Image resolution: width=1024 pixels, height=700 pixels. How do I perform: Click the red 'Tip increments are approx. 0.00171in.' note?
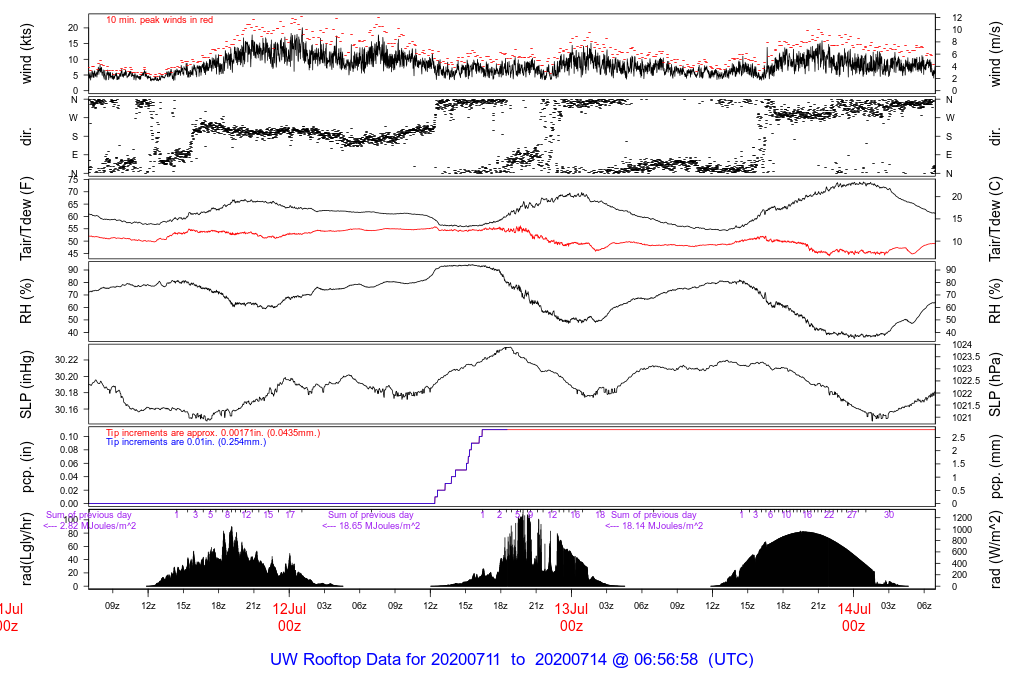tap(213, 433)
